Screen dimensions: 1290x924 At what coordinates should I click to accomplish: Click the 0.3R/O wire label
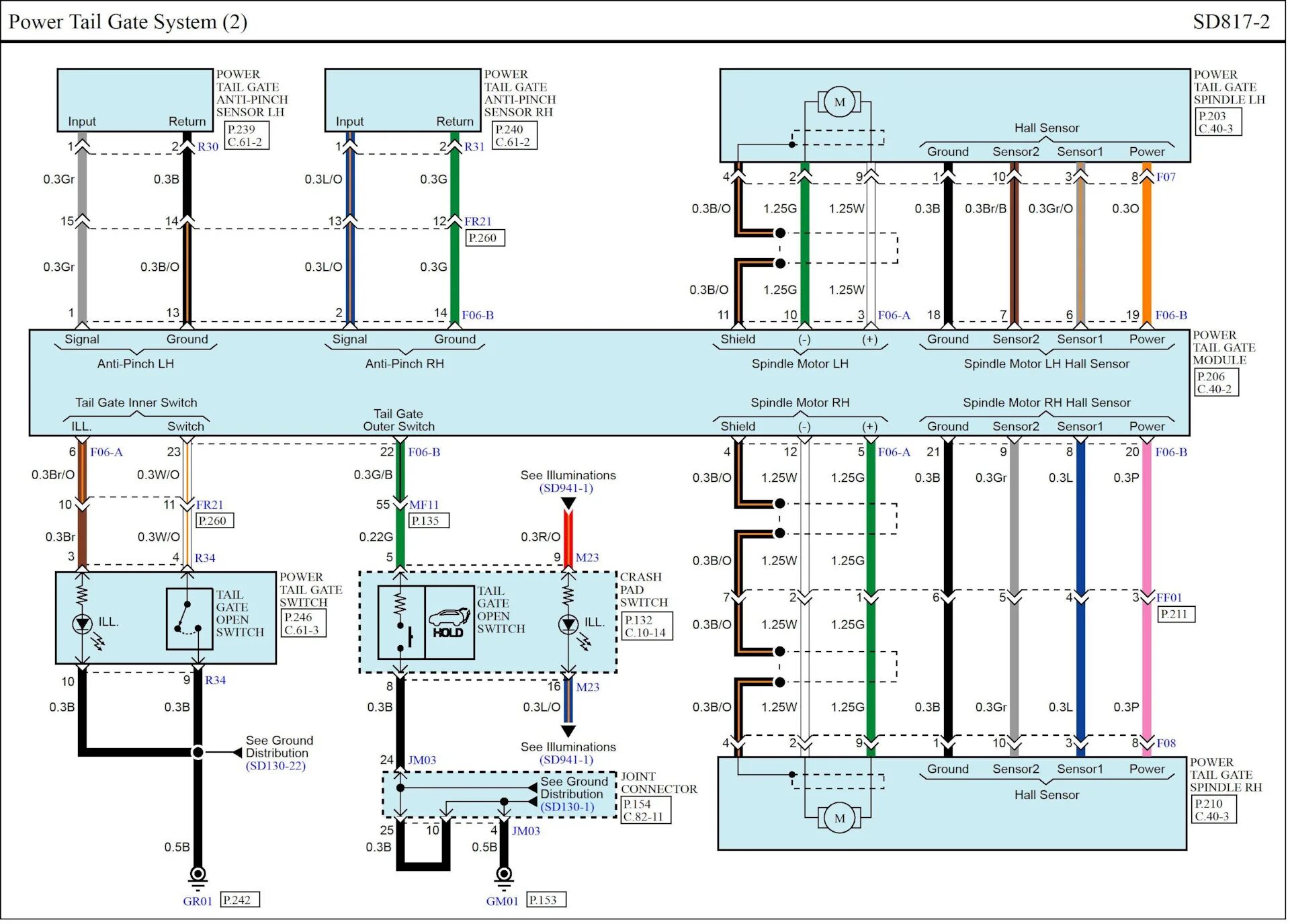540,537
